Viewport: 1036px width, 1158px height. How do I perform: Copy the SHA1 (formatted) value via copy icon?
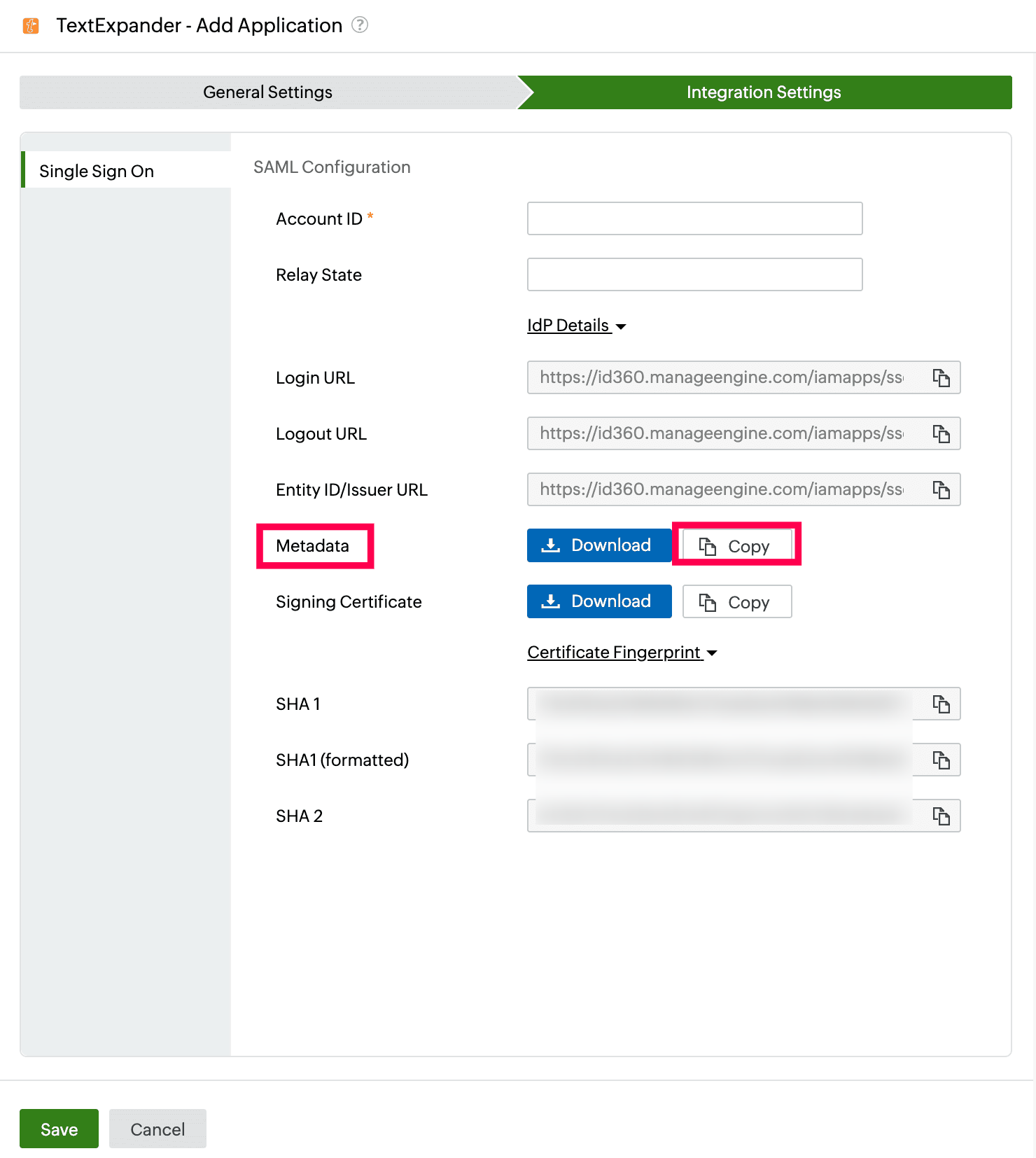pyautogui.click(x=941, y=760)
